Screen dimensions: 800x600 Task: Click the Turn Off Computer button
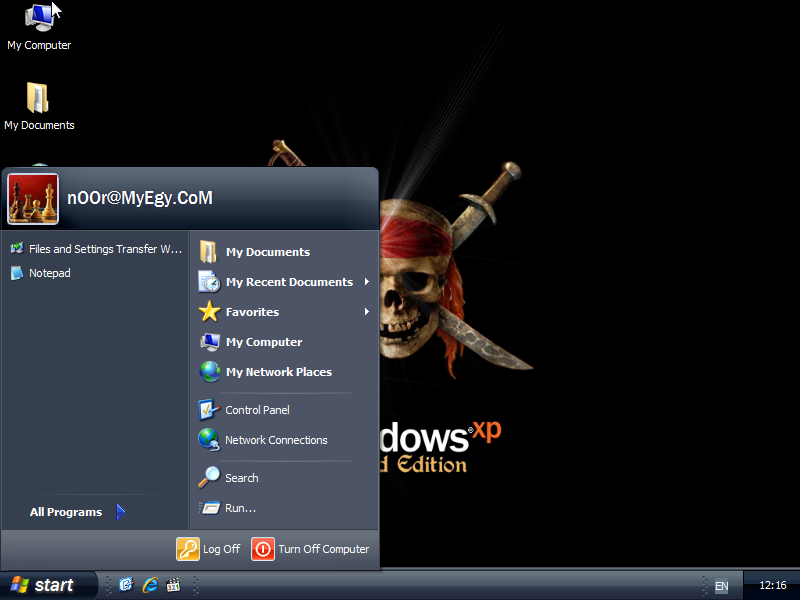pos(310,549)
